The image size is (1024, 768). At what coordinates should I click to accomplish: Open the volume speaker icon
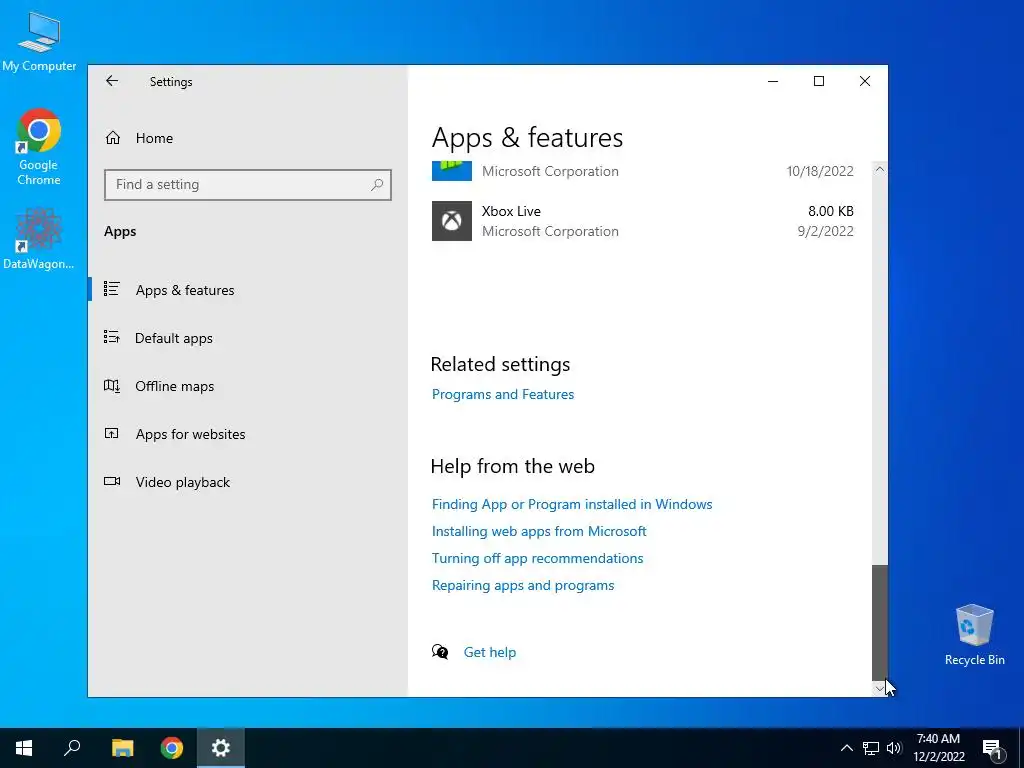(894, 748)
